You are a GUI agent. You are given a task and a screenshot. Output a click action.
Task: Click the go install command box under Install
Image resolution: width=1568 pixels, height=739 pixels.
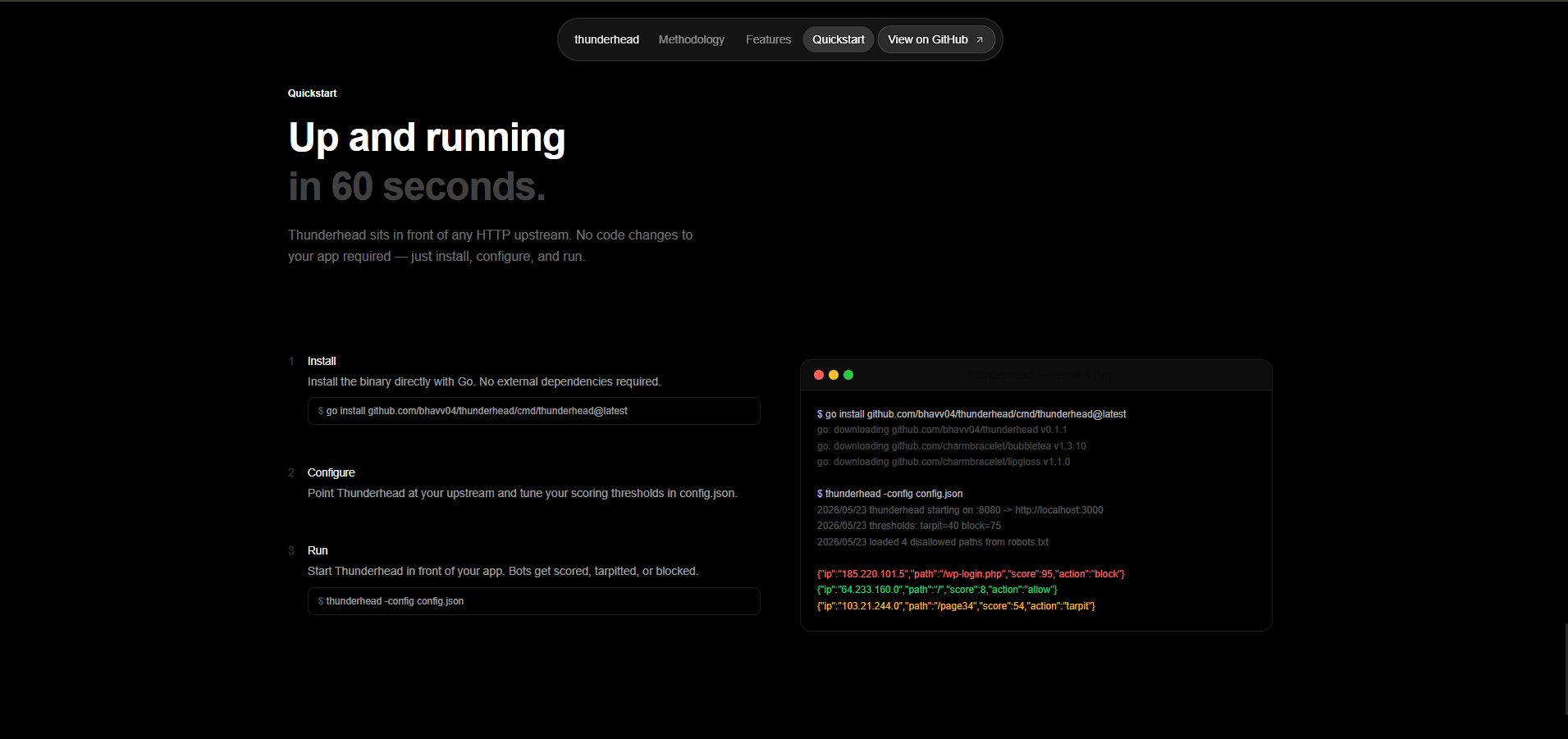tap(533, 411)
